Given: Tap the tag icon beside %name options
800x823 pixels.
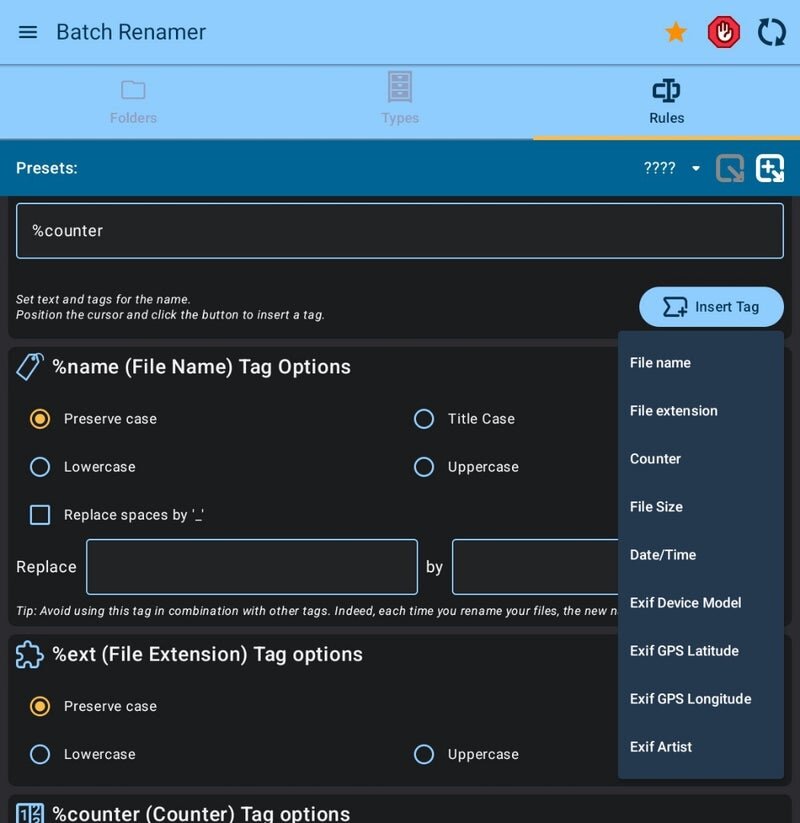Looking at the screenshot, I should coord(29,366).
